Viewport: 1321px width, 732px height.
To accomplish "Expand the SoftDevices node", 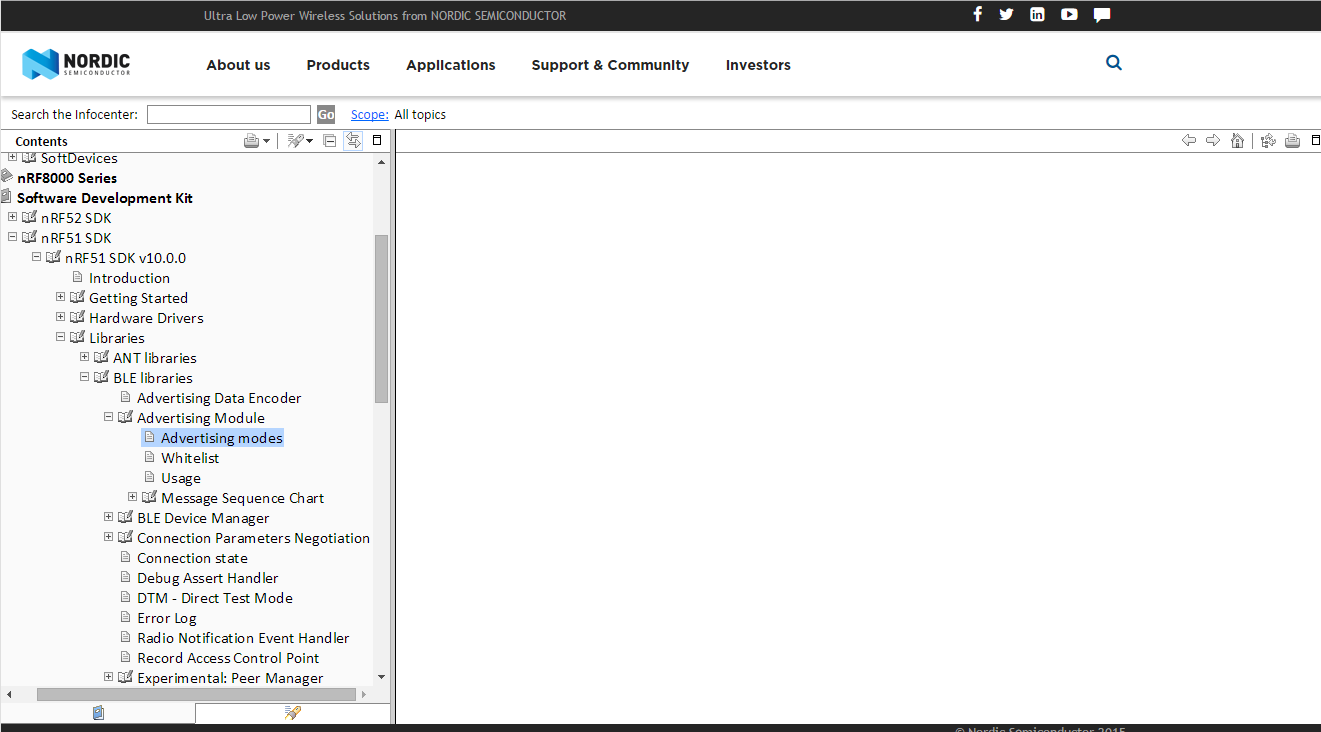I will [12, 157].
